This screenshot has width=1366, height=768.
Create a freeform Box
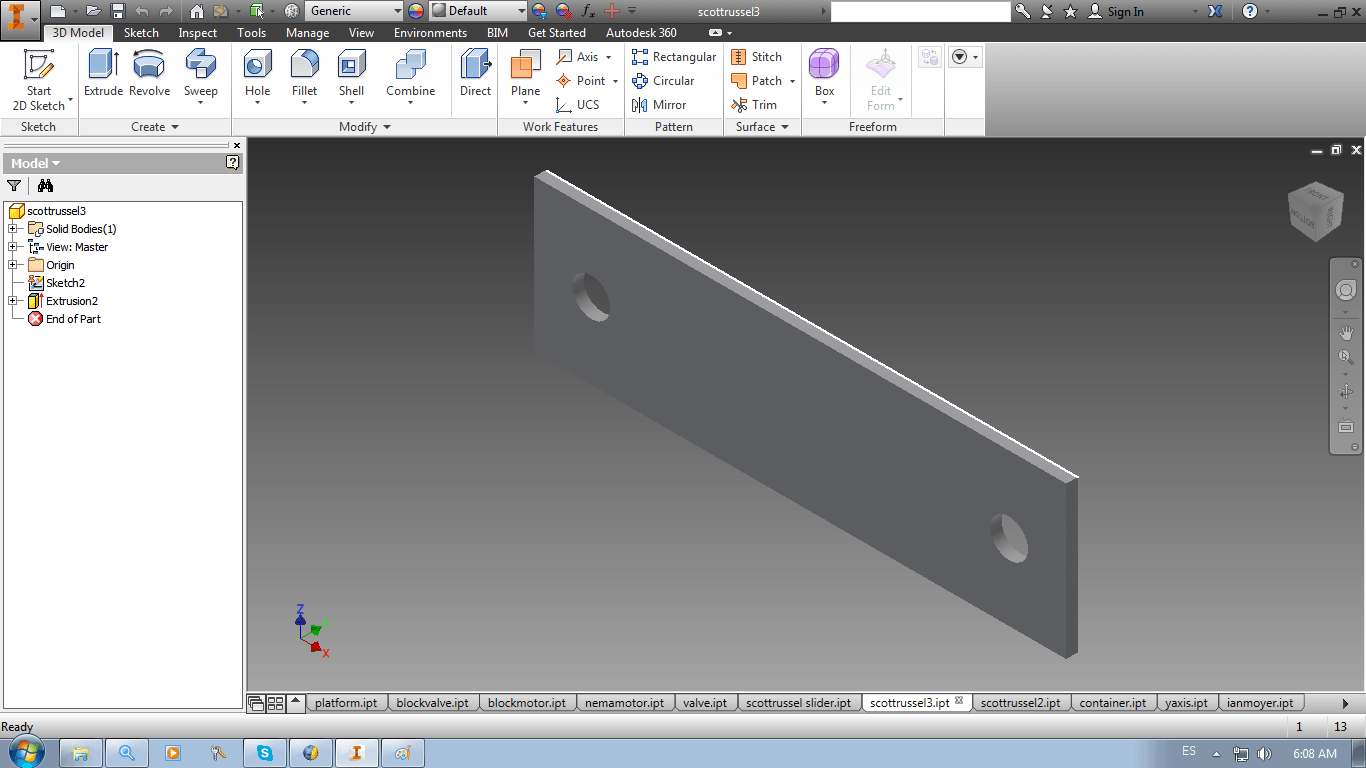[x=824, y=78]
